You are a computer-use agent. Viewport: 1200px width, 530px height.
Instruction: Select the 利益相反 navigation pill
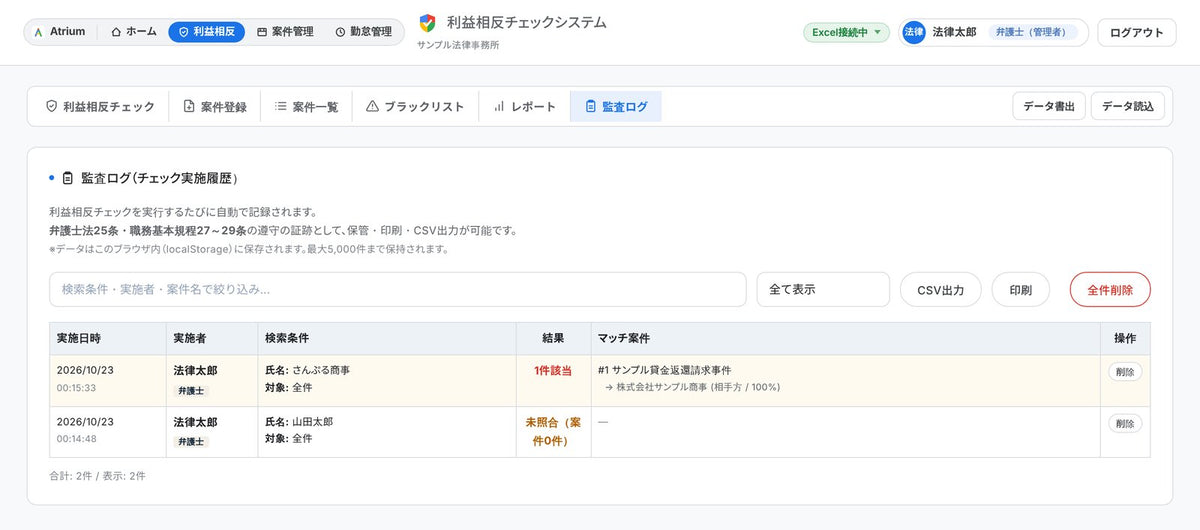pyautogui.click(x=206, y=32)
